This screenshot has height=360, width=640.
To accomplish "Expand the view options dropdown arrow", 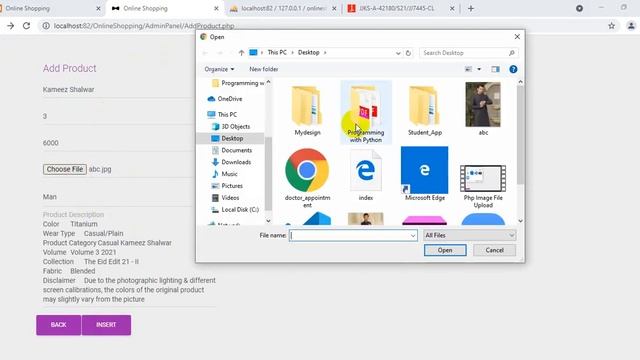I will click(x=479, y=69).
